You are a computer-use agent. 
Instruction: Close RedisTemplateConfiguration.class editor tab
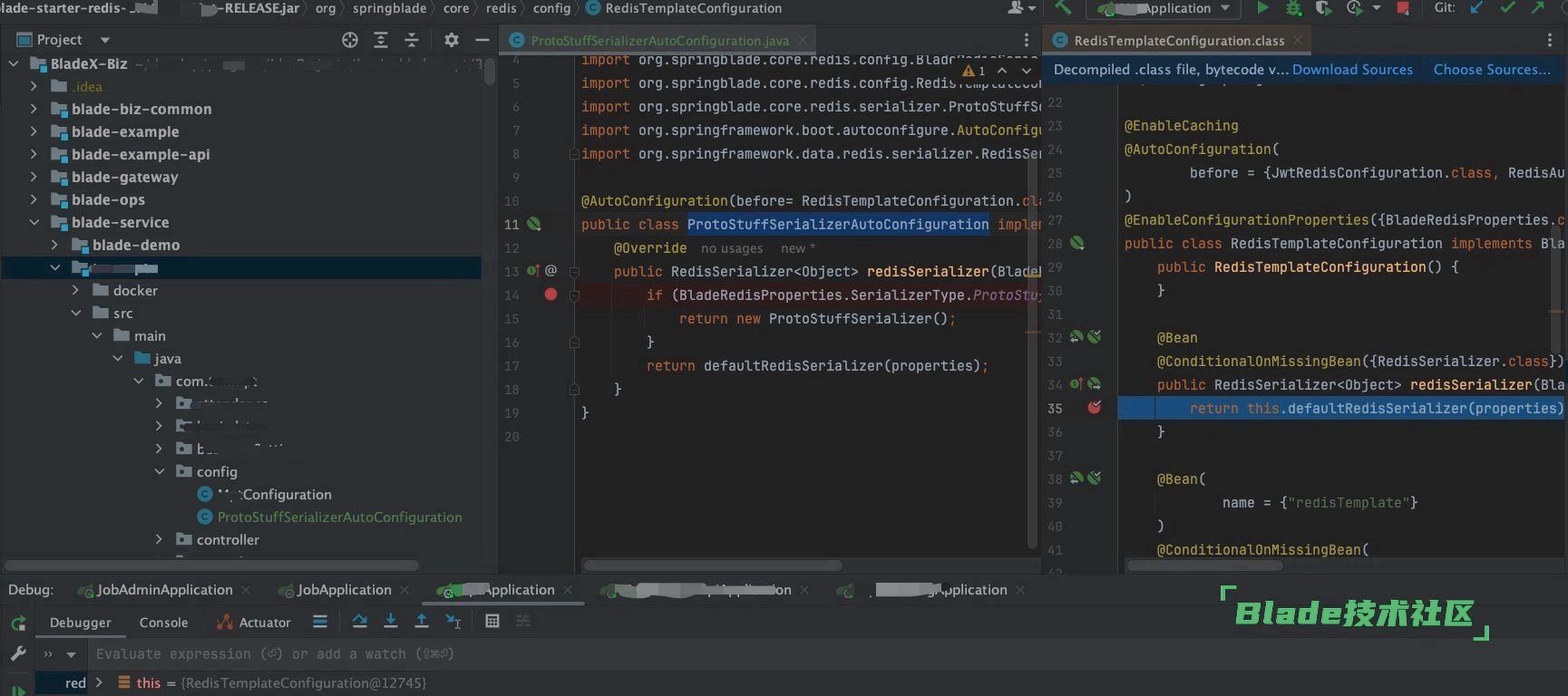1298,40
